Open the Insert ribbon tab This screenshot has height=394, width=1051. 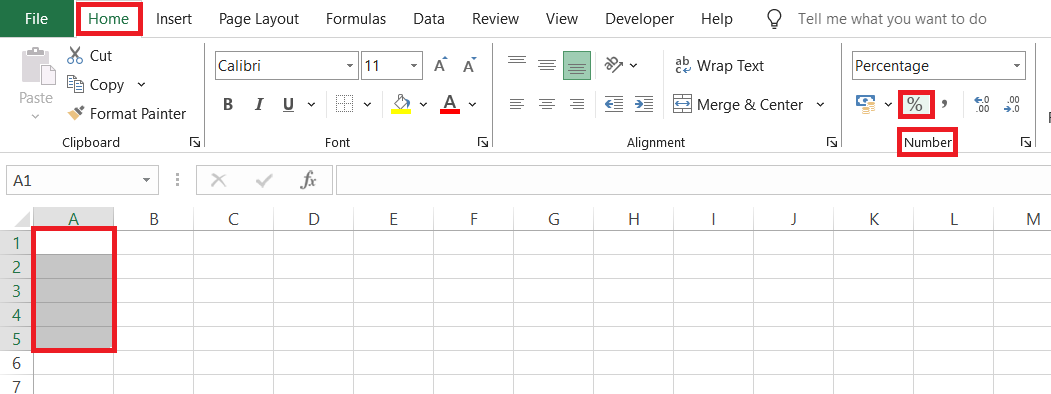(x=174, y=19)
